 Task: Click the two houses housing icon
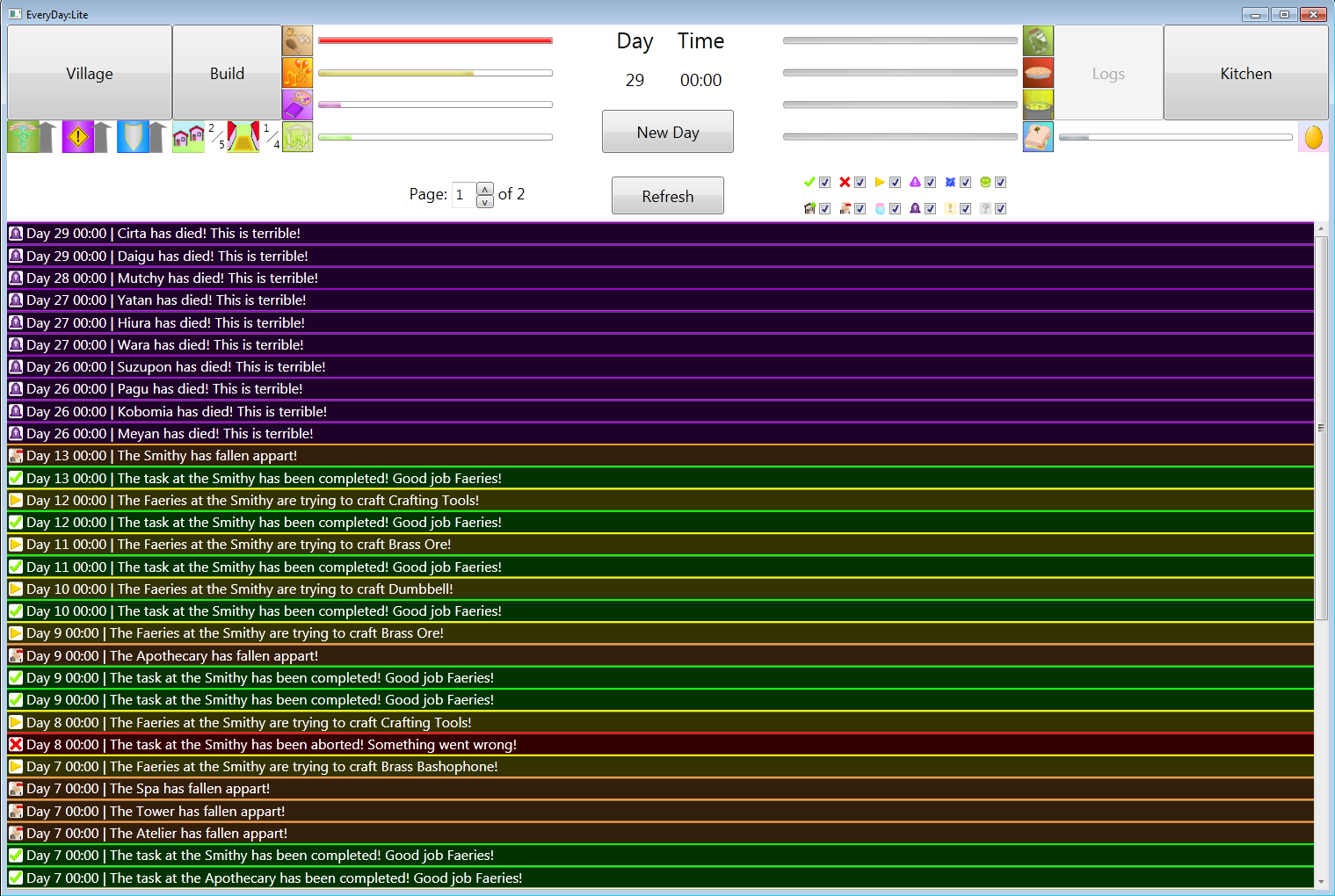188,137
